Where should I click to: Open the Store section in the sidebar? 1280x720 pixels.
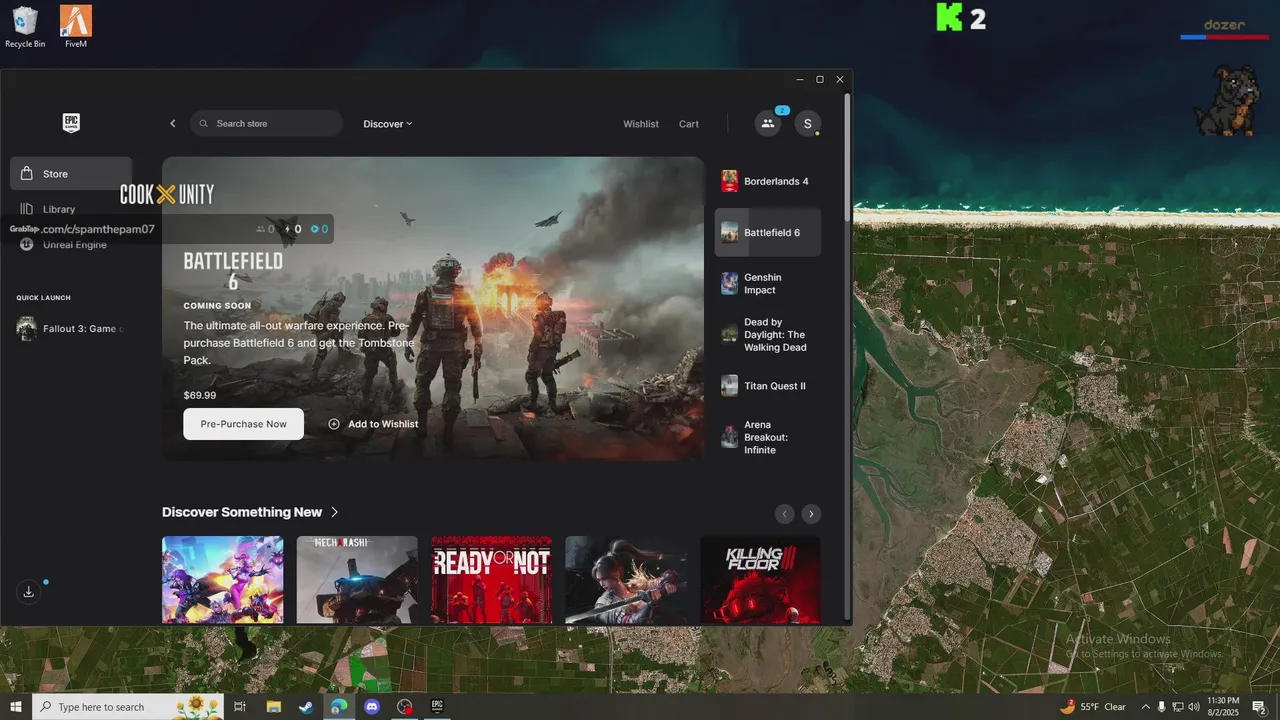click(71, 174)
